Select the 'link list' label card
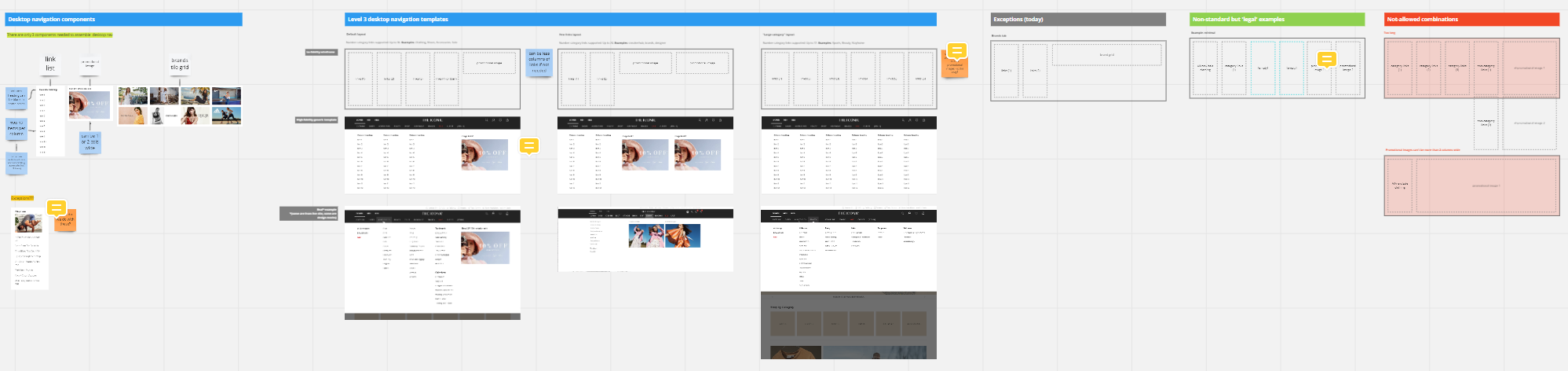Image resolution: width=1568 pixels, height=371 pixels. point(50,64)
